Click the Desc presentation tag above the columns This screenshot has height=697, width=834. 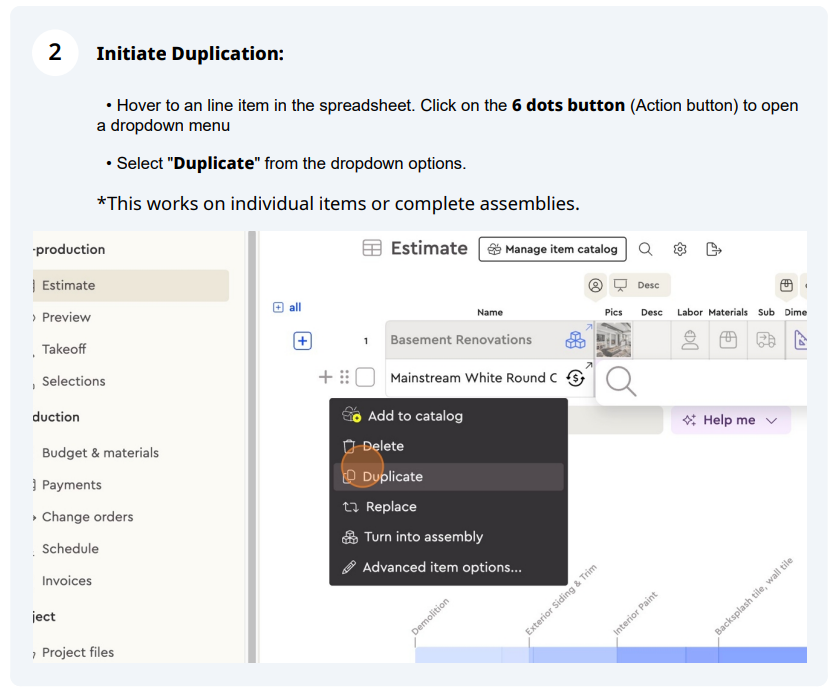(x=640, y=285)
